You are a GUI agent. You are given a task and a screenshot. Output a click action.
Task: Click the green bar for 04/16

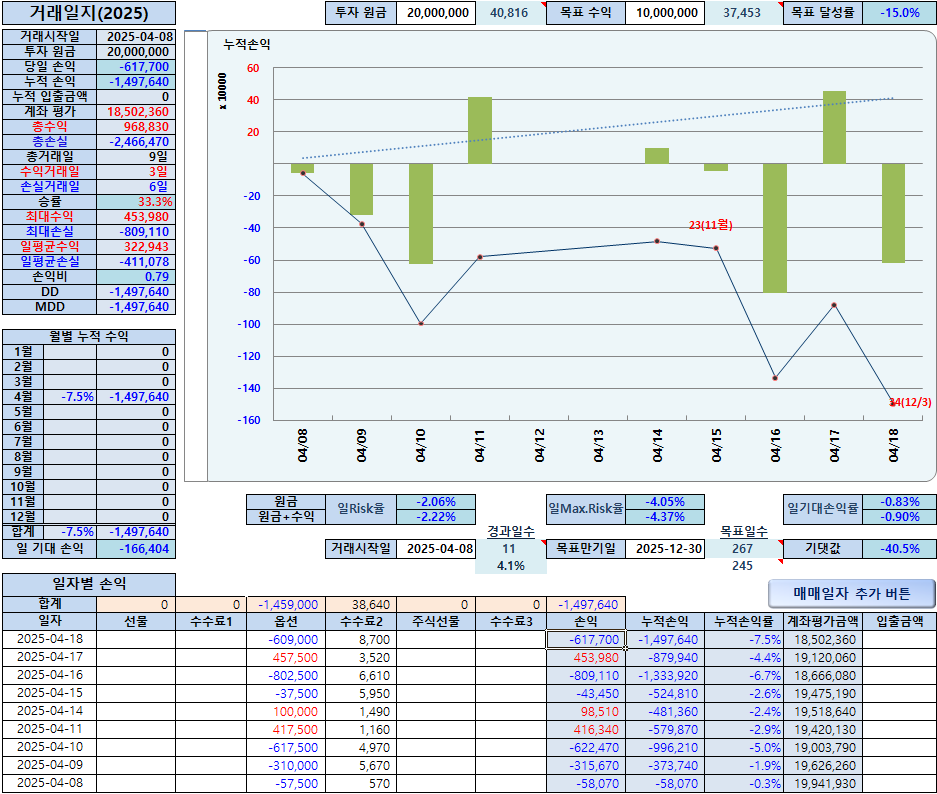click(775, 228)
